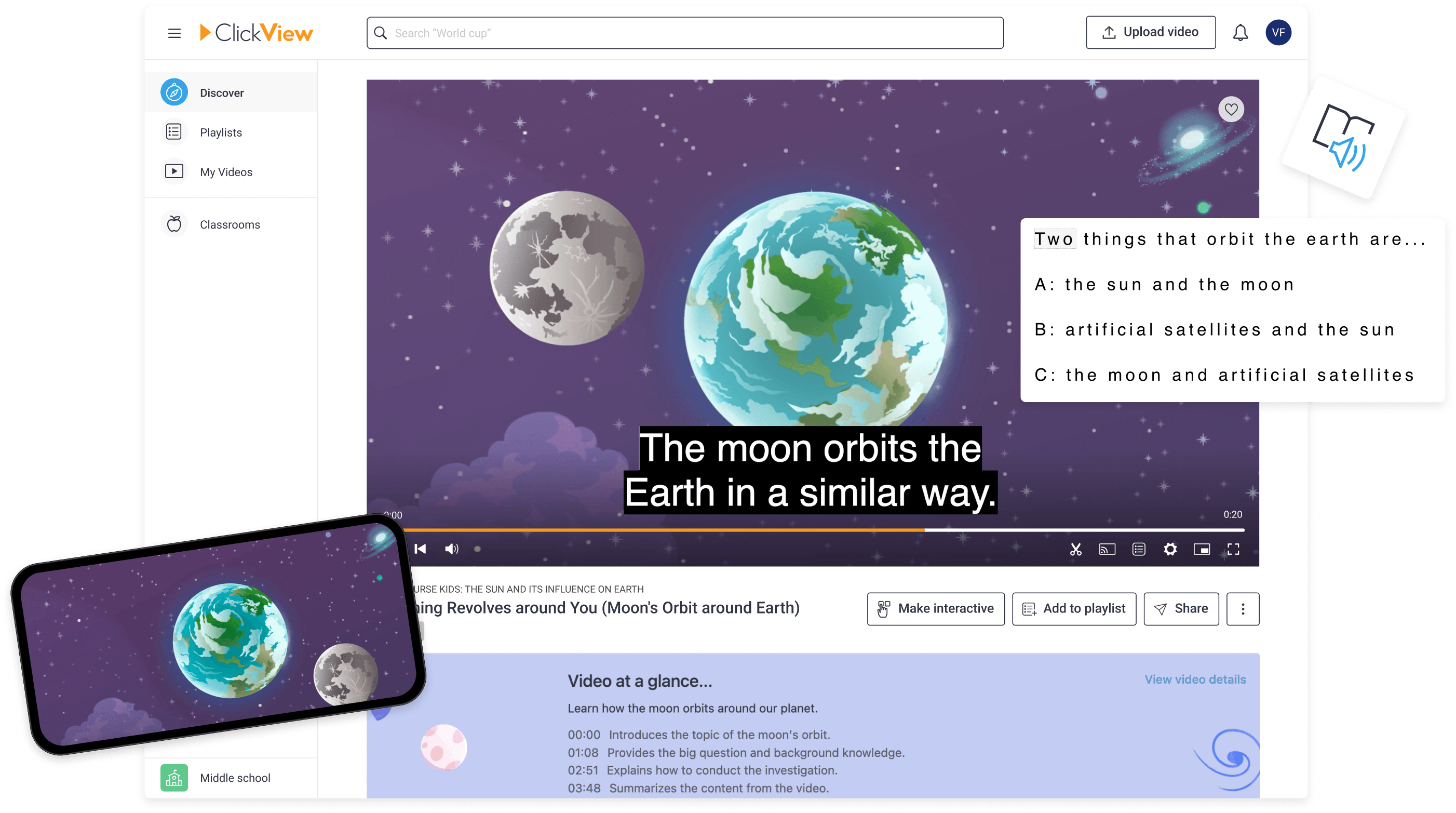Open the notifications bell
Image resolution: width=1456 pixels, height=813 pixels.
coord(1240,33)
